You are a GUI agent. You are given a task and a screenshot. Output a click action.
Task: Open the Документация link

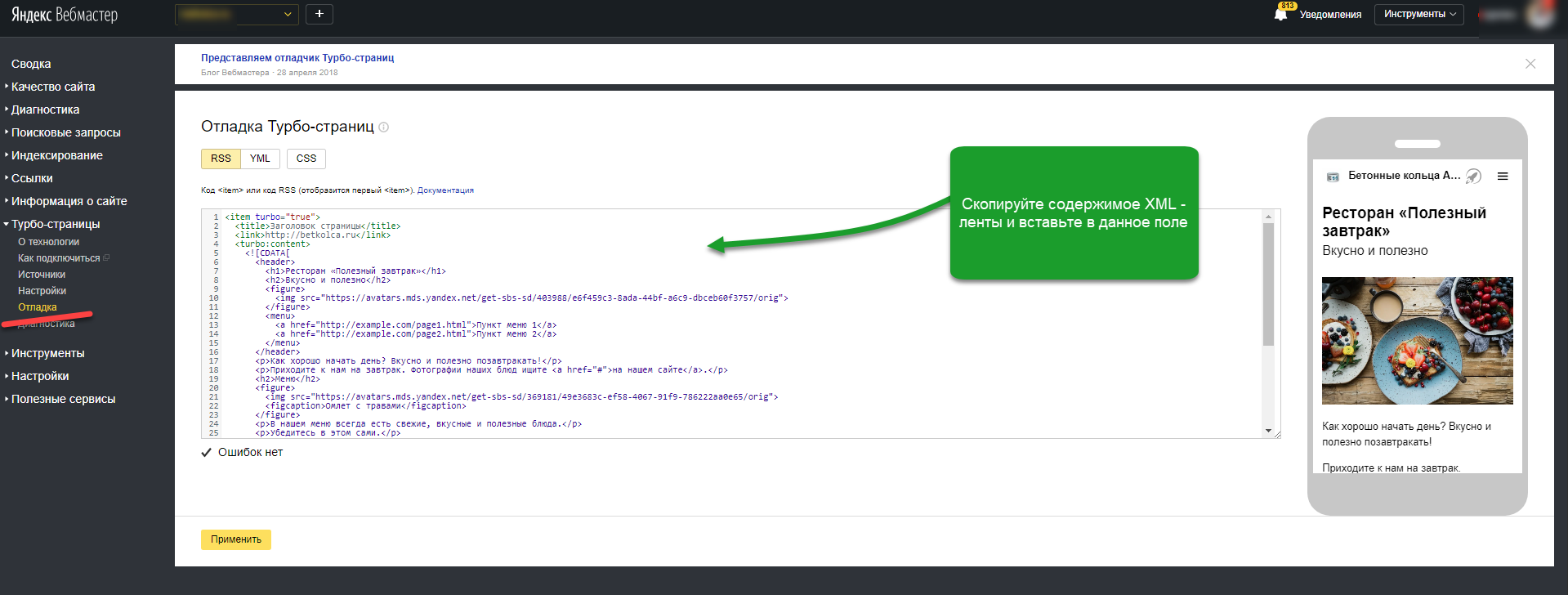(445, 190)
